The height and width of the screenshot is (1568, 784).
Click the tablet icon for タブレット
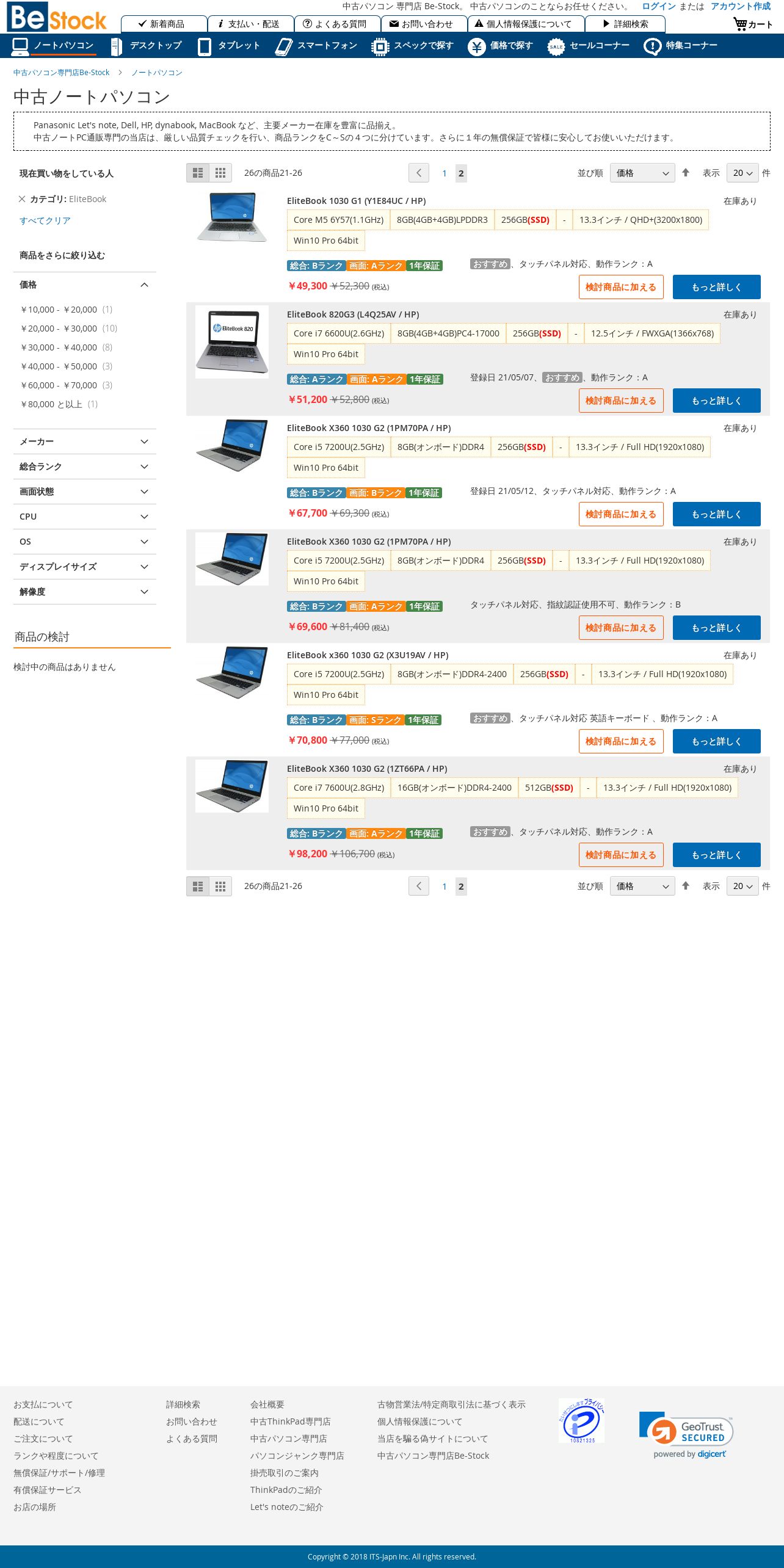point(205,46)
